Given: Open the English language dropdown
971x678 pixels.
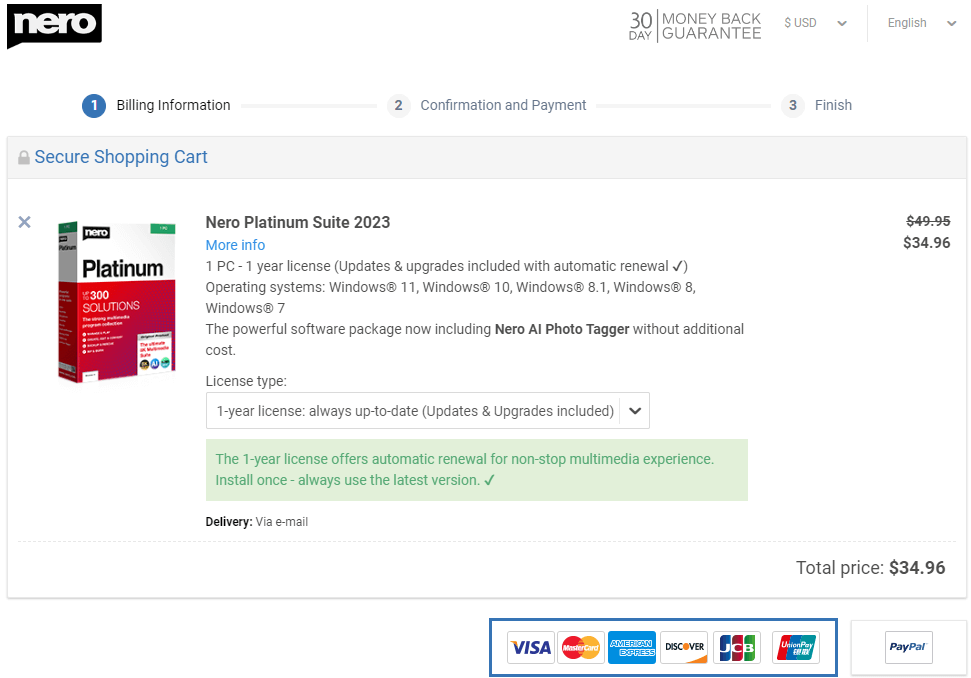Looking at the screenshot, I should tap(921, 23).
